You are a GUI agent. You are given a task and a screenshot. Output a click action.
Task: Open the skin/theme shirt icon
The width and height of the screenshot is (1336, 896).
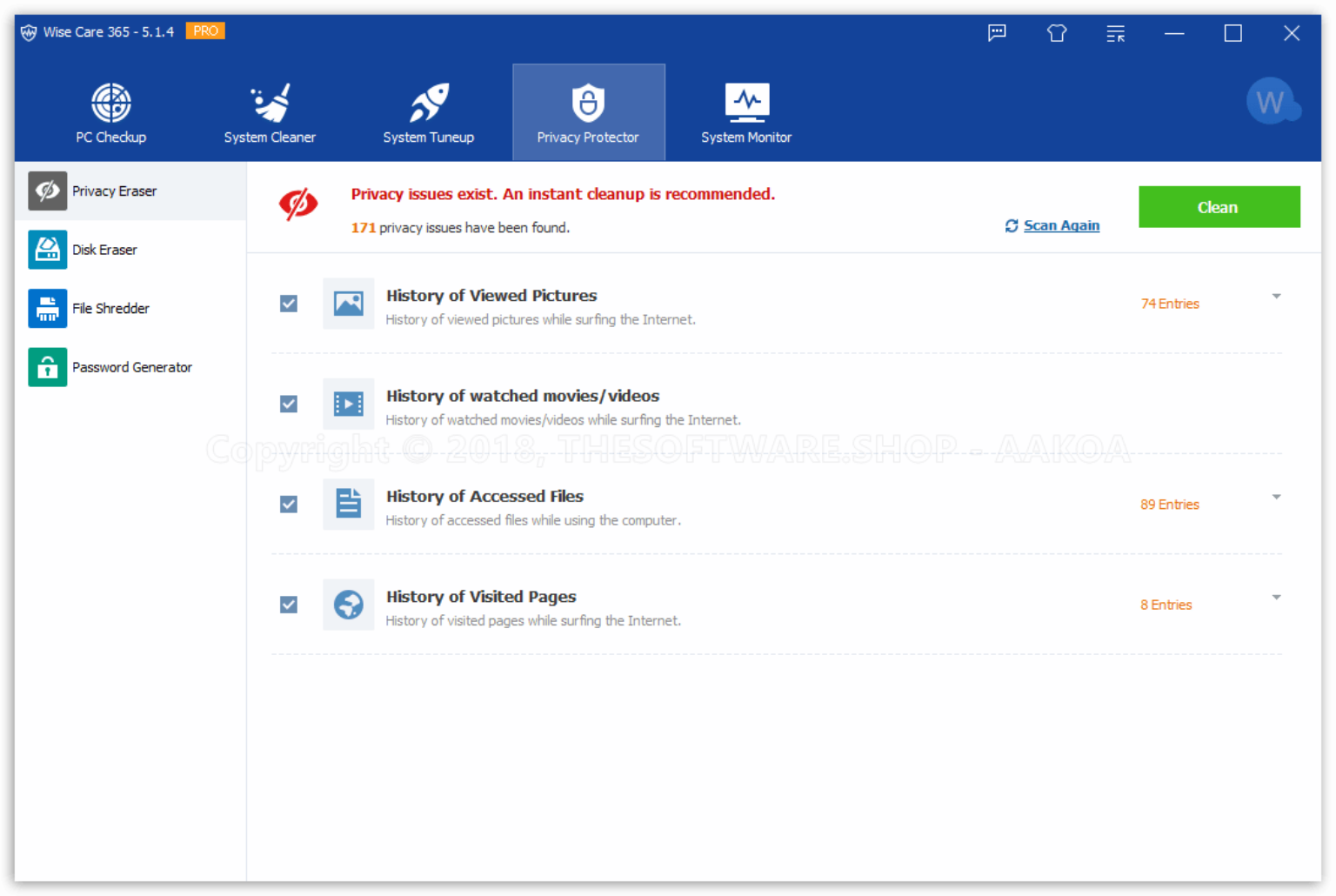(1057, 33)
